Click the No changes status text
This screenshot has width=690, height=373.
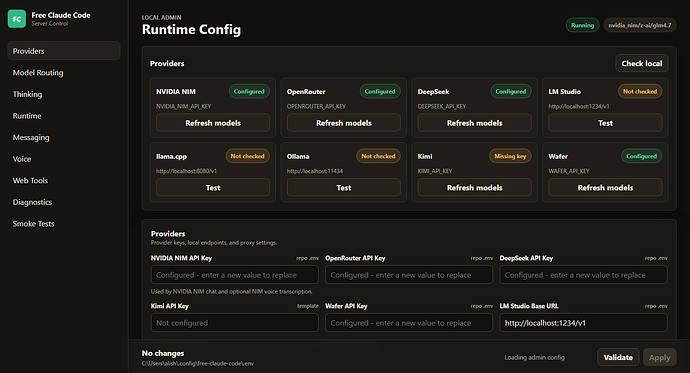pos(163,353)
